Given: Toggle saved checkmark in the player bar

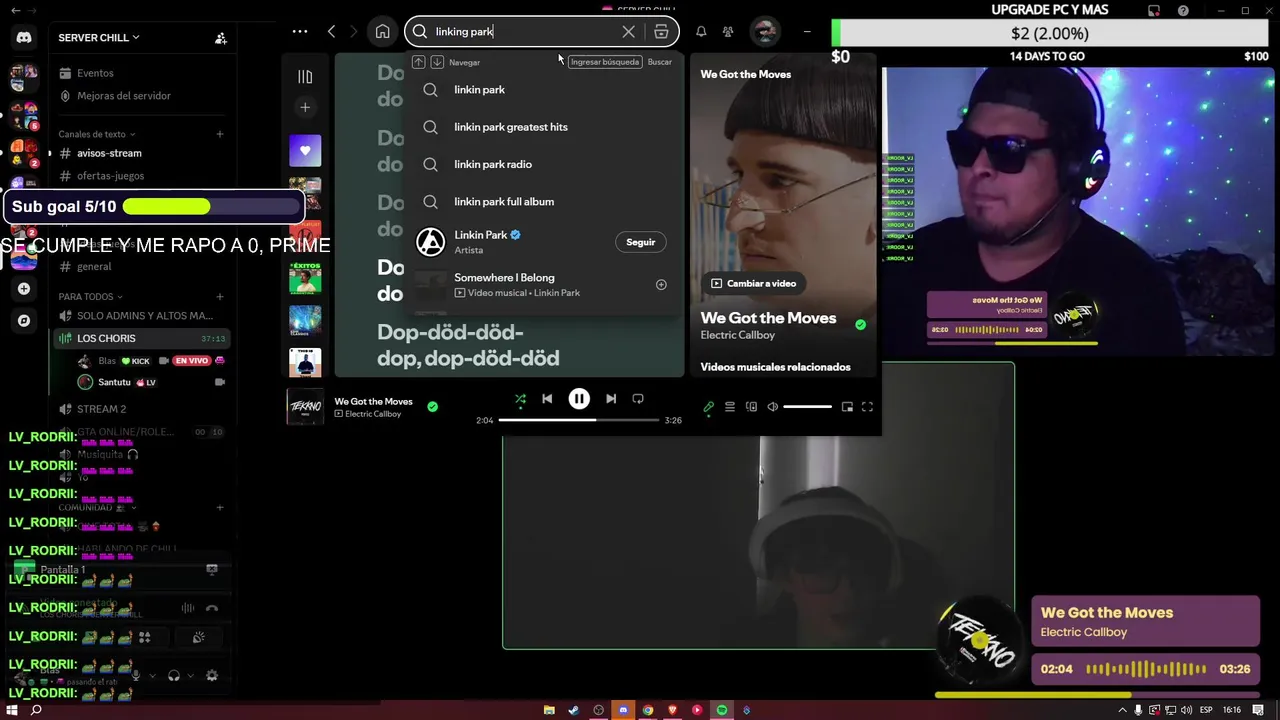Looking at the screenshot, I should pos(432,407).
